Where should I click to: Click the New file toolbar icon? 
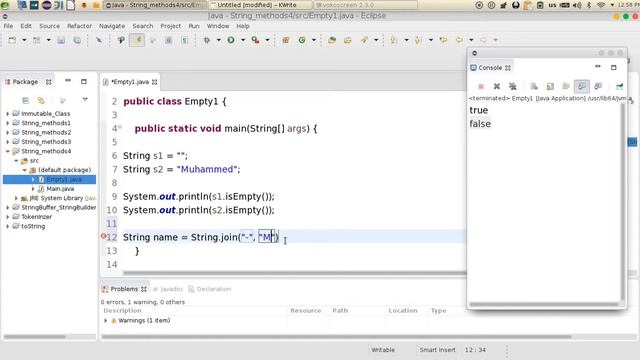[12, 40]
